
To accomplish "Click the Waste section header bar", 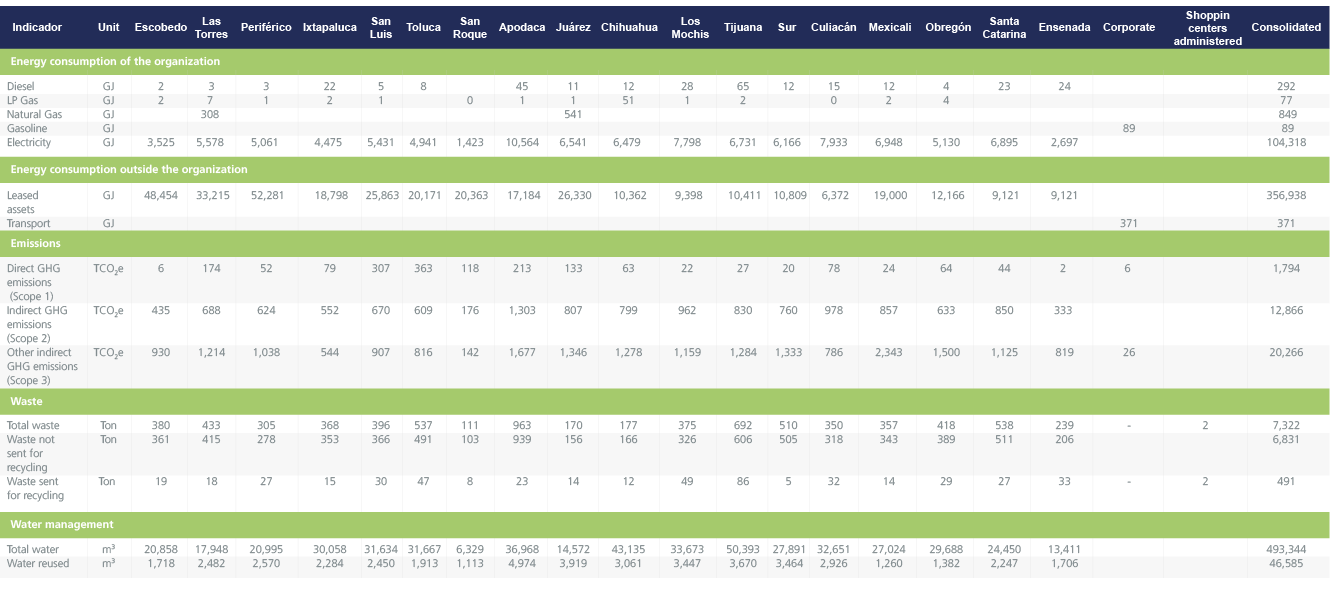I will point(27,400).
